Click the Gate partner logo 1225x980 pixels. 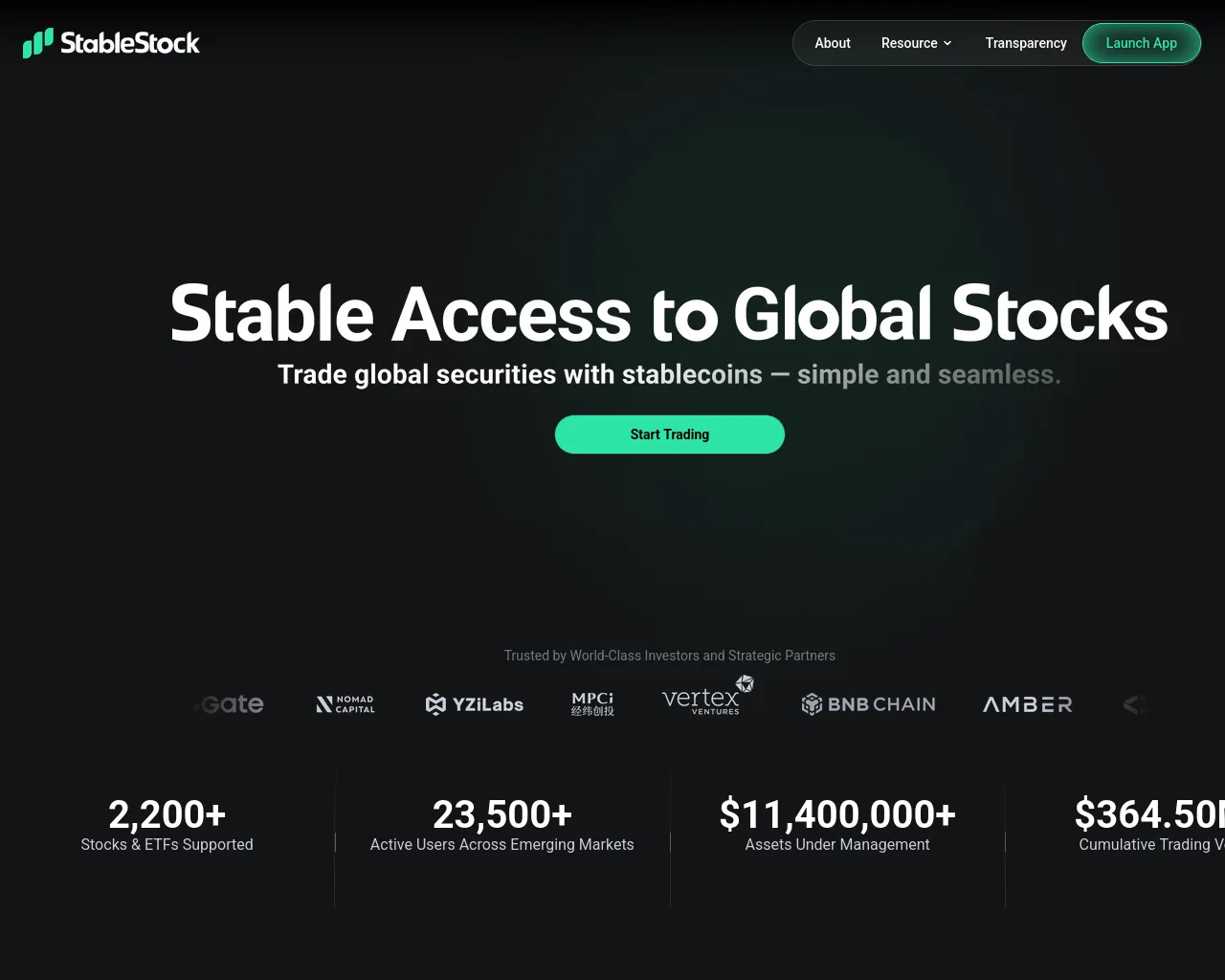[230, 704]
